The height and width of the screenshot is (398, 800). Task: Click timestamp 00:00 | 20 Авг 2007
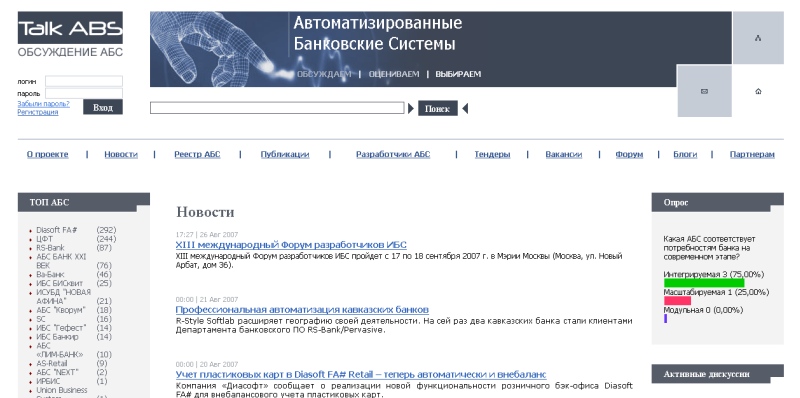[x=207, y=364]
